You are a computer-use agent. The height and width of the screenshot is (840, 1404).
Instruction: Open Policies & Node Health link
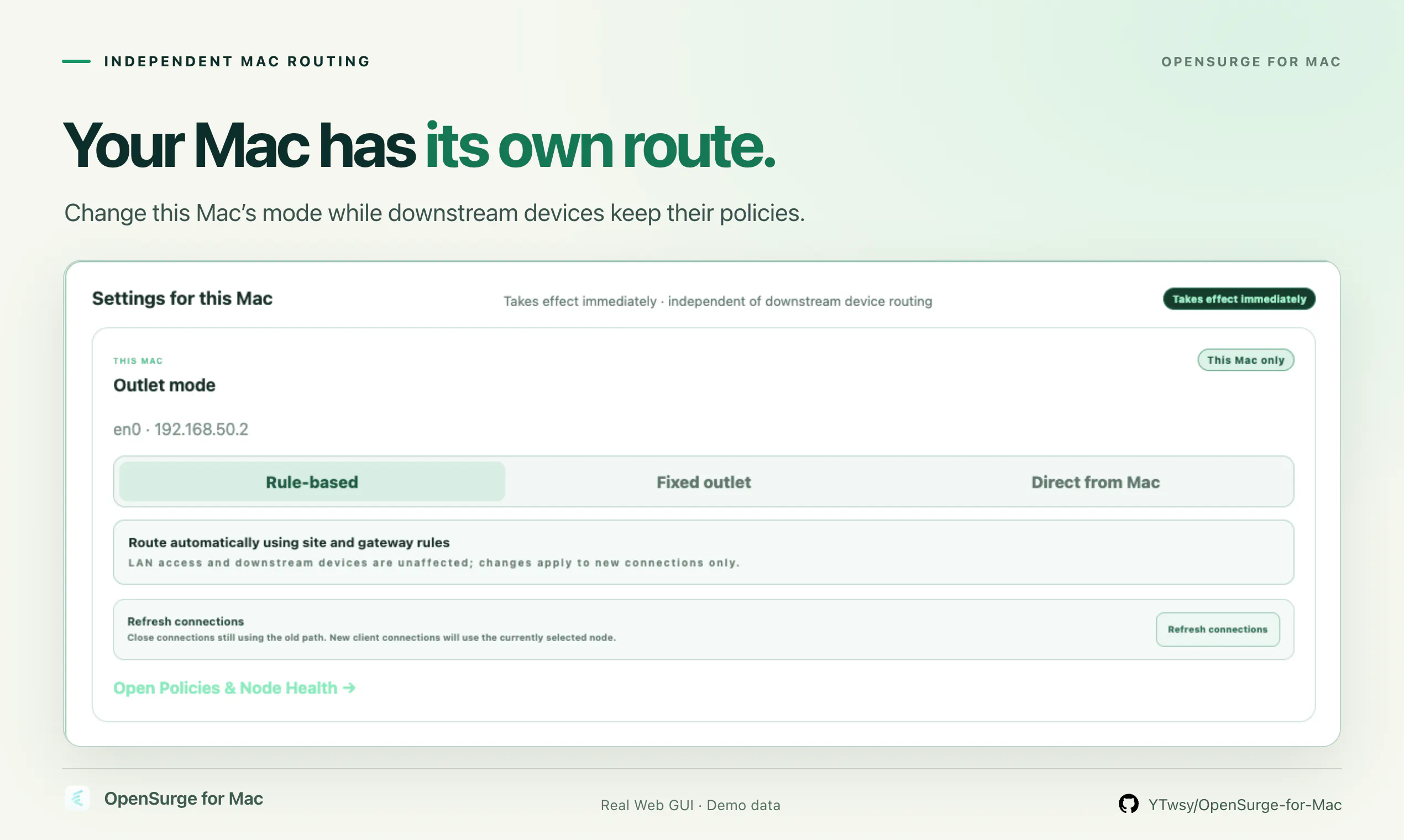(x=234, y=687)
